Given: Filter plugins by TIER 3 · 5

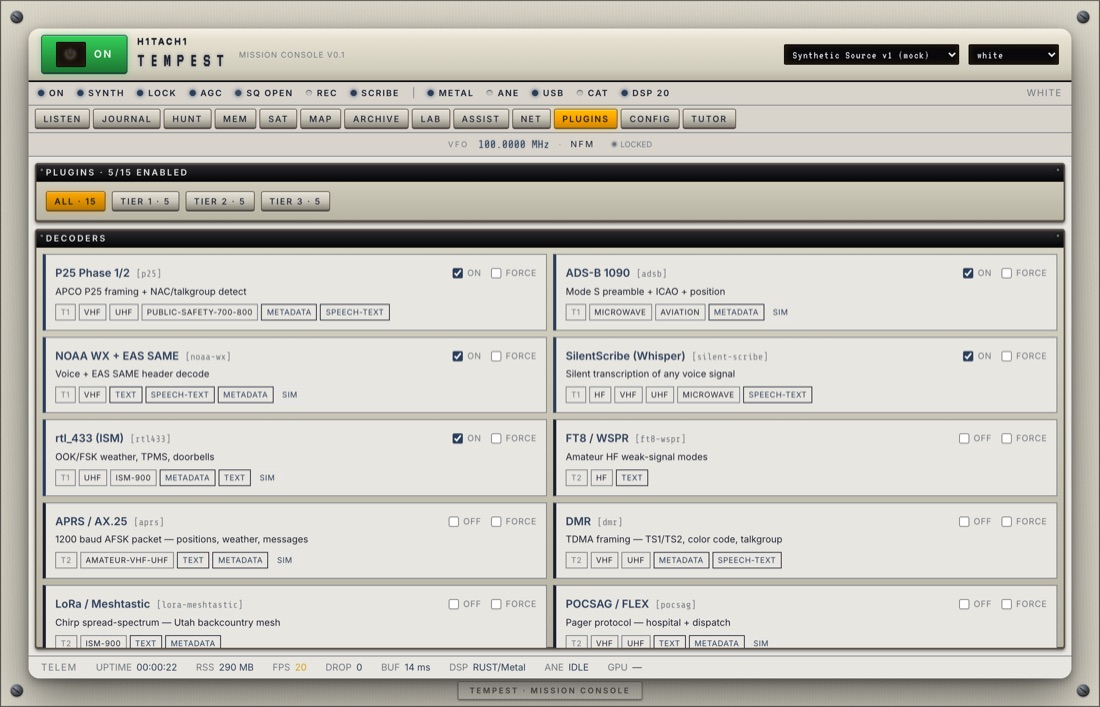Looking at the screenshot, I should click(295, 201).
